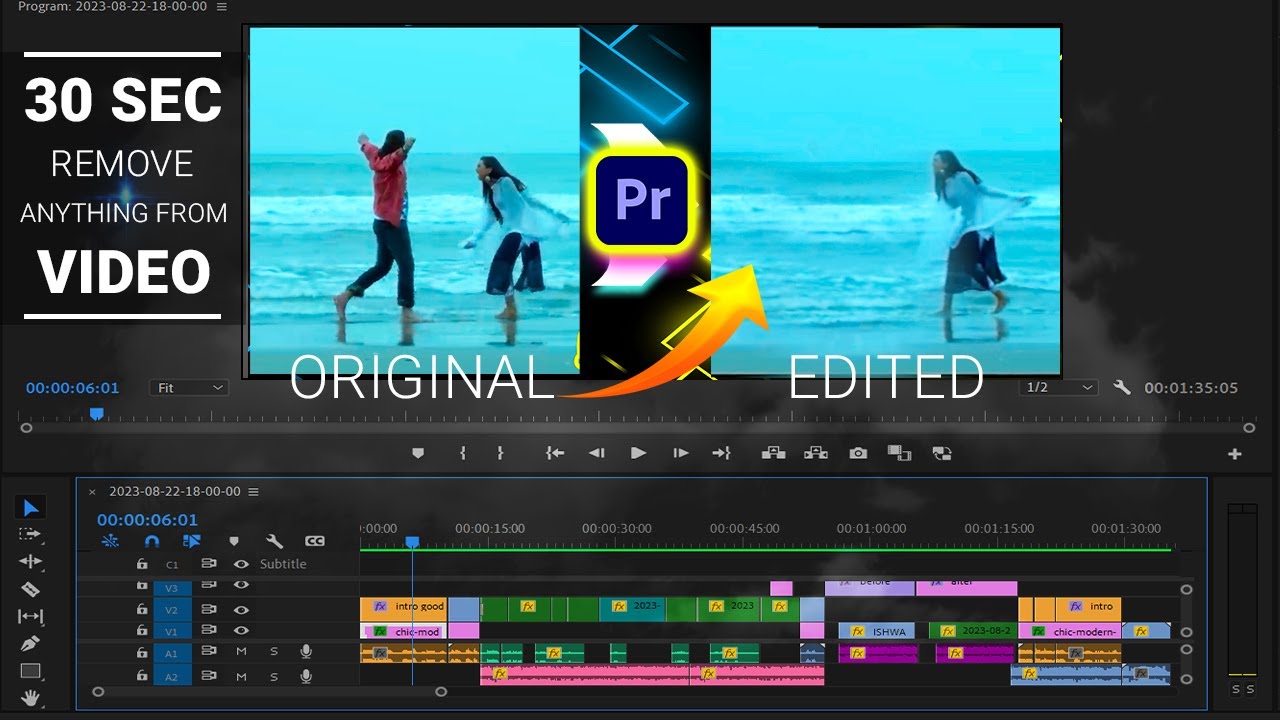Select the Slip tool
The width and height of the screenshot is (1280, 720).
30,617
